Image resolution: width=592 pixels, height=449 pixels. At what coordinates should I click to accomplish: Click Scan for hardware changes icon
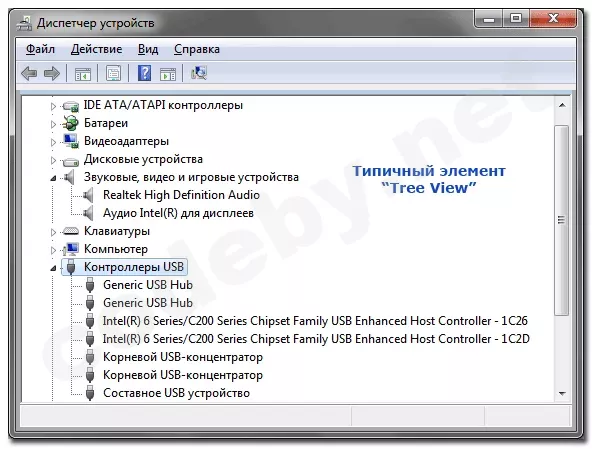[199, 73]
